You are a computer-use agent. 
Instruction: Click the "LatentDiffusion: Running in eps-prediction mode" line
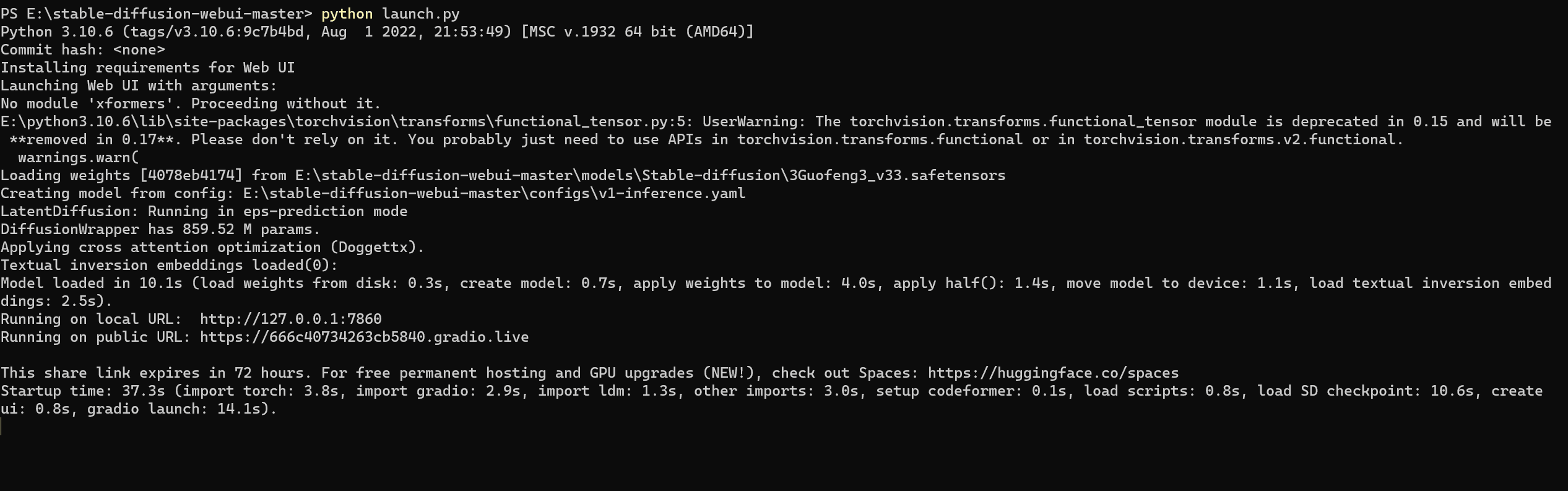point(204,211)
